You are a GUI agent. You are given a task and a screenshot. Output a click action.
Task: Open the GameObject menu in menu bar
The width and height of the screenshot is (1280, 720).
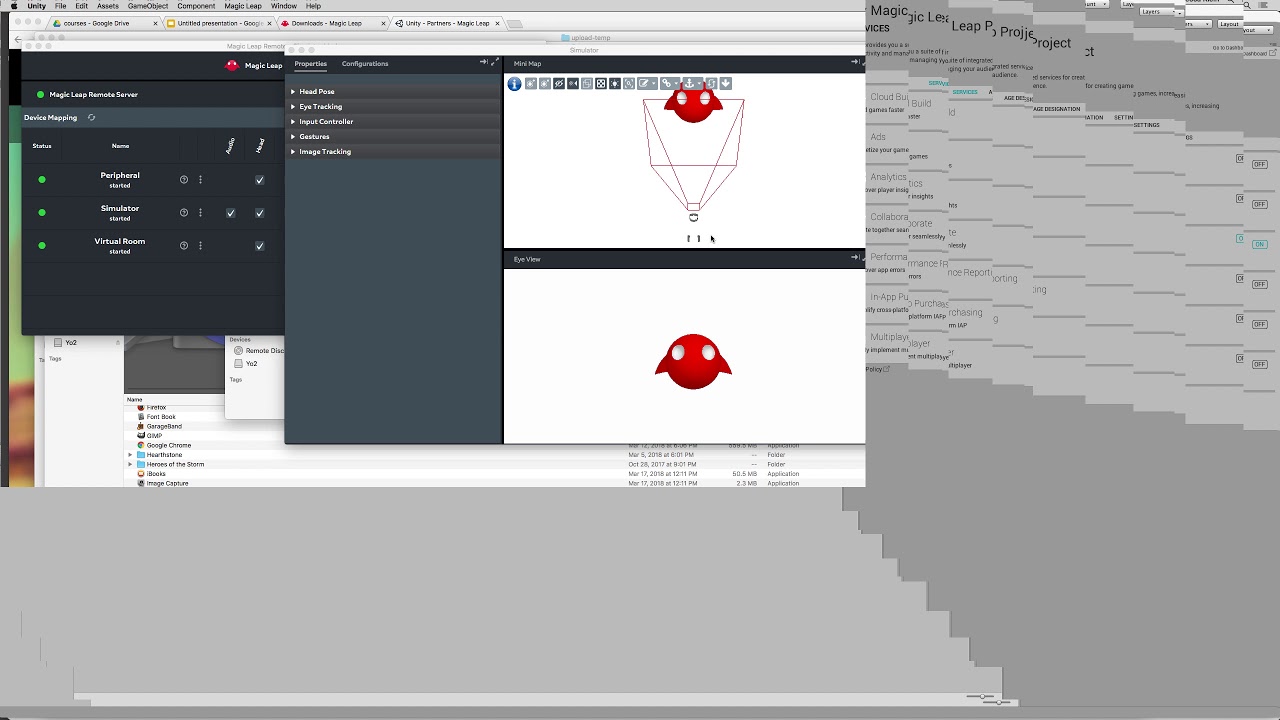(148, 6)
